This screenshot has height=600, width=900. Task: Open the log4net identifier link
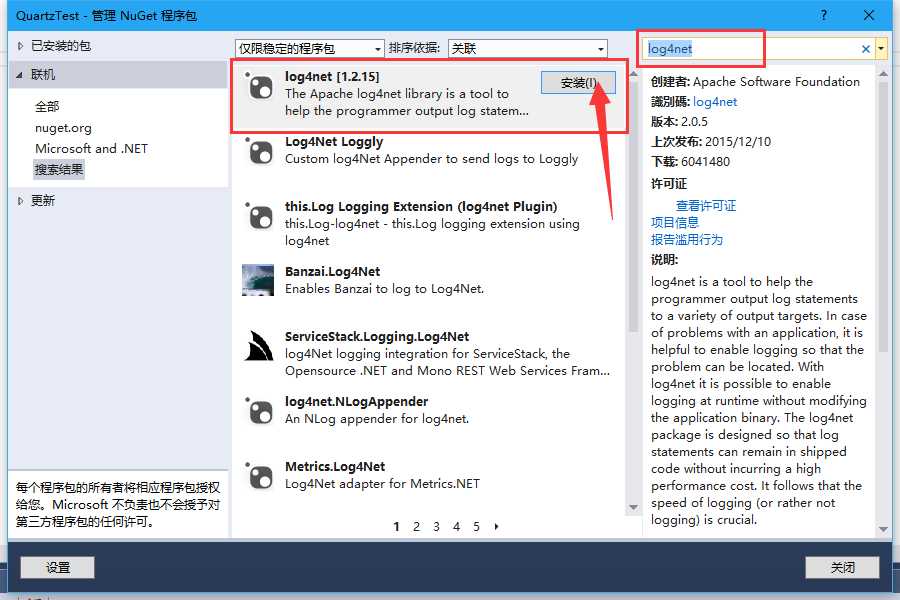[x=715, y=102]
